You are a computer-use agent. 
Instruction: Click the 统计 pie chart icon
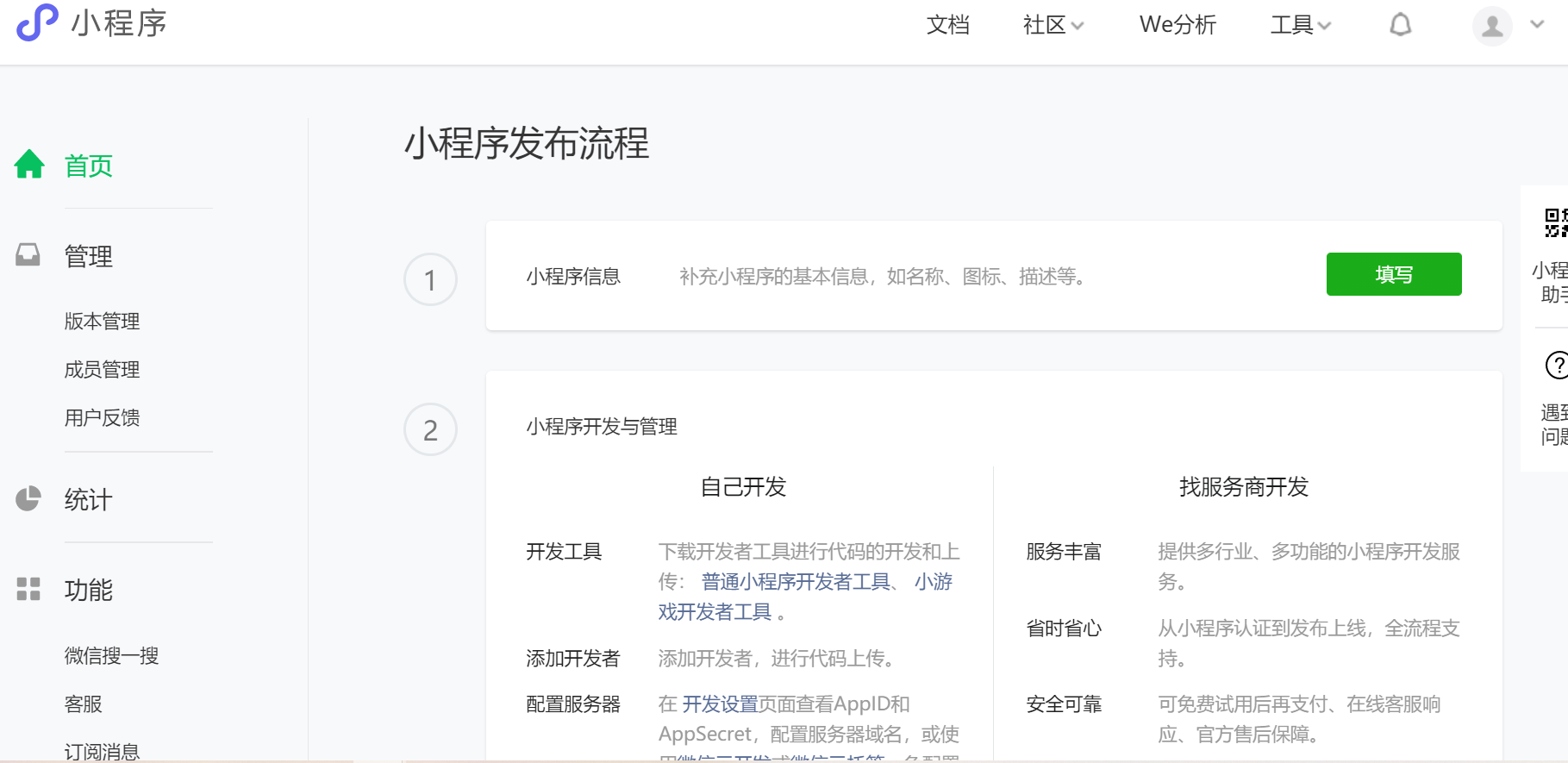click(x=28, y=498)
